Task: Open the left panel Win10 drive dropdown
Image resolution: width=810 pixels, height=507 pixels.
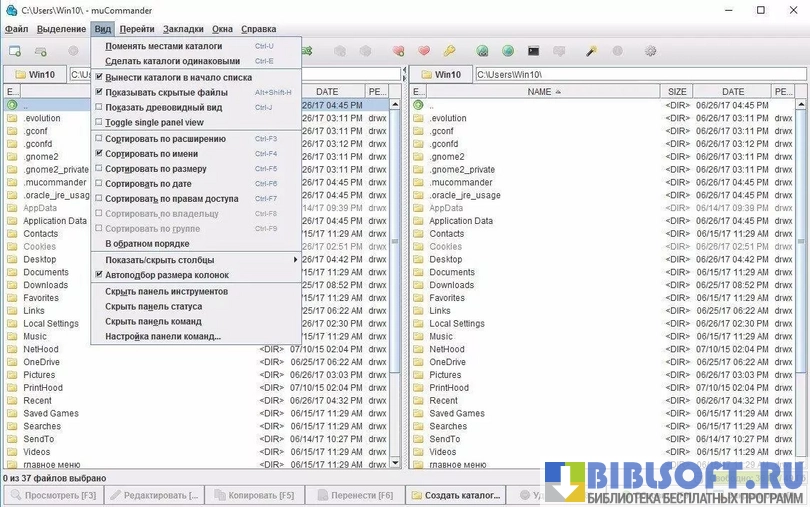Action: (34, 74)
